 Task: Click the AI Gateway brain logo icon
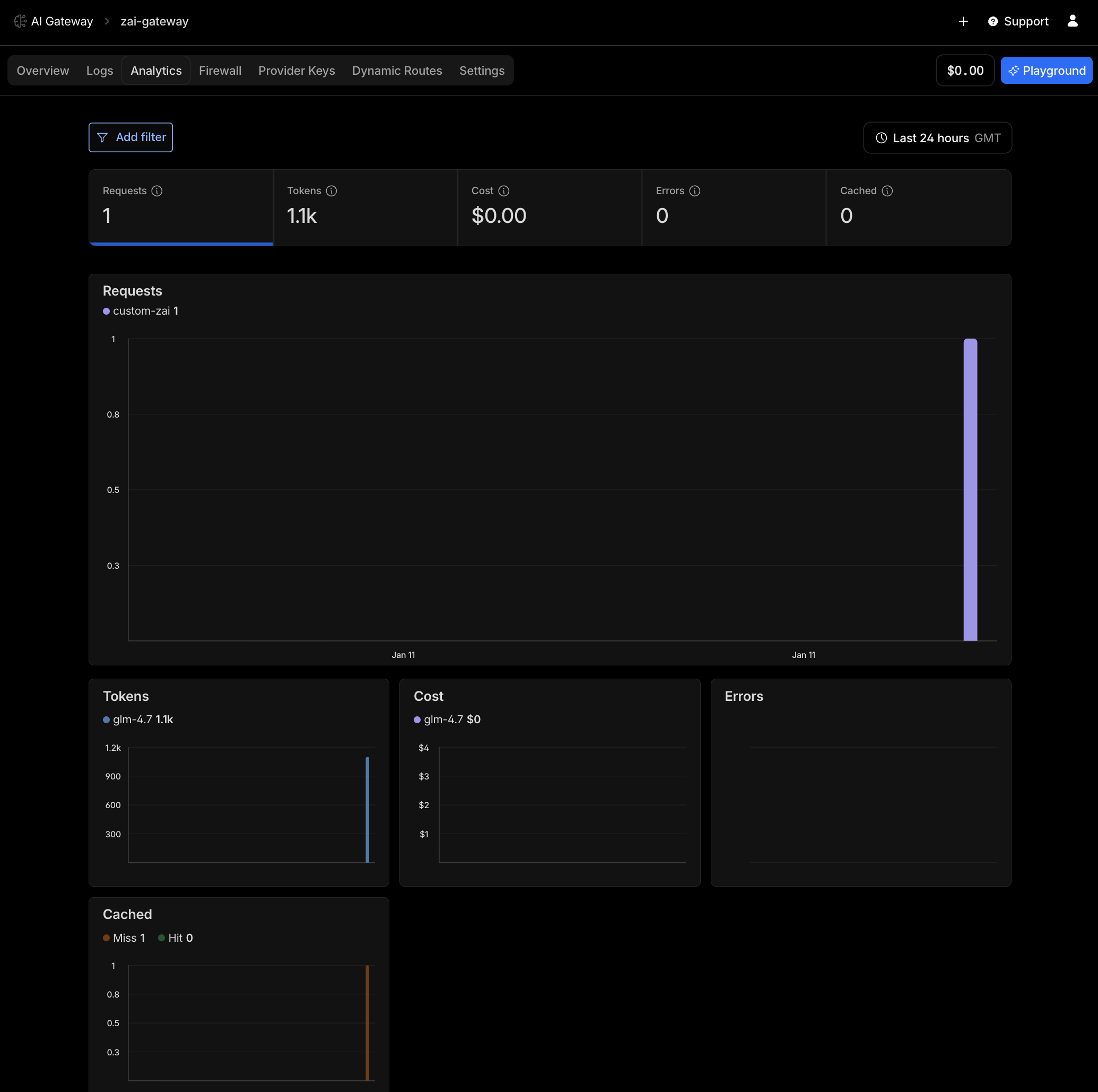(21, 21)
